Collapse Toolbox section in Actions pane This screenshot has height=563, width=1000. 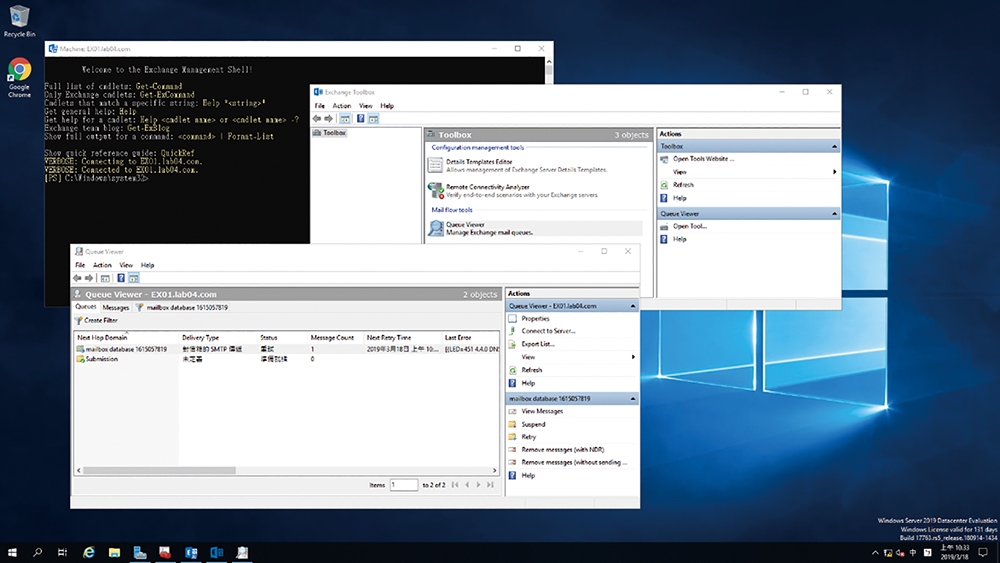tap(834, 147)
